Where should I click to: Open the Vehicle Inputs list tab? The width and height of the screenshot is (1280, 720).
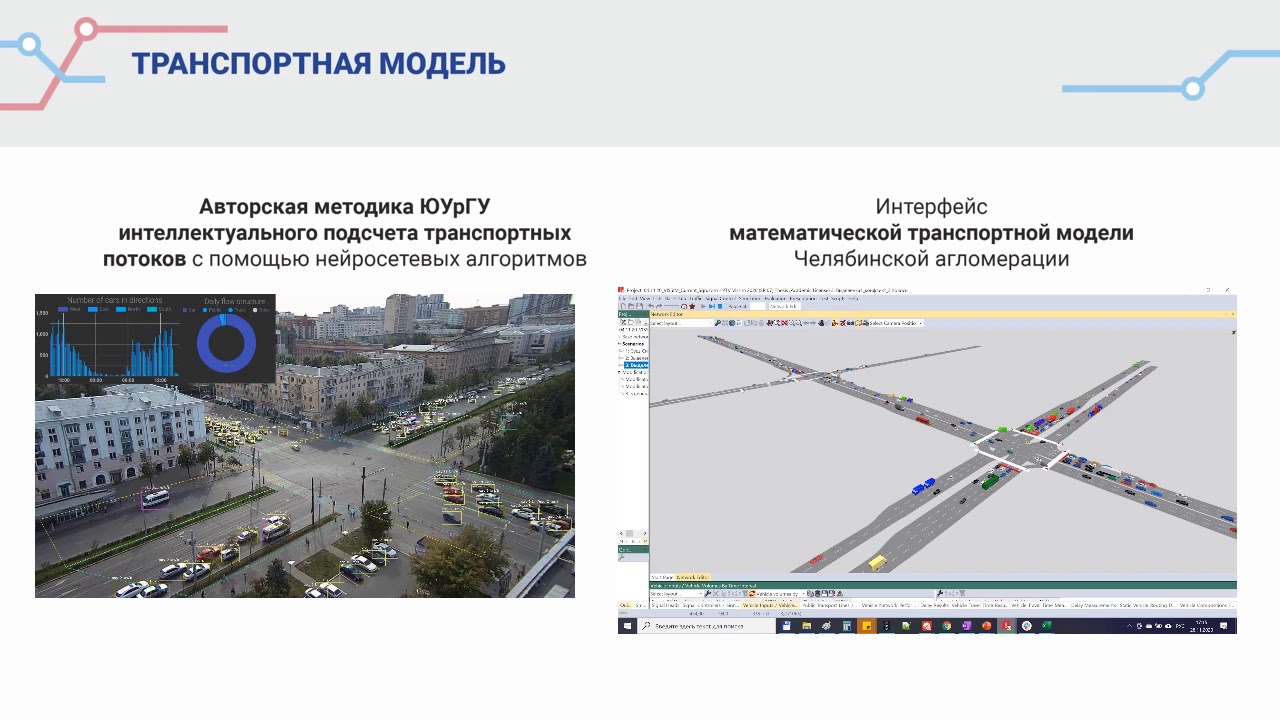[x=769, y=605]
